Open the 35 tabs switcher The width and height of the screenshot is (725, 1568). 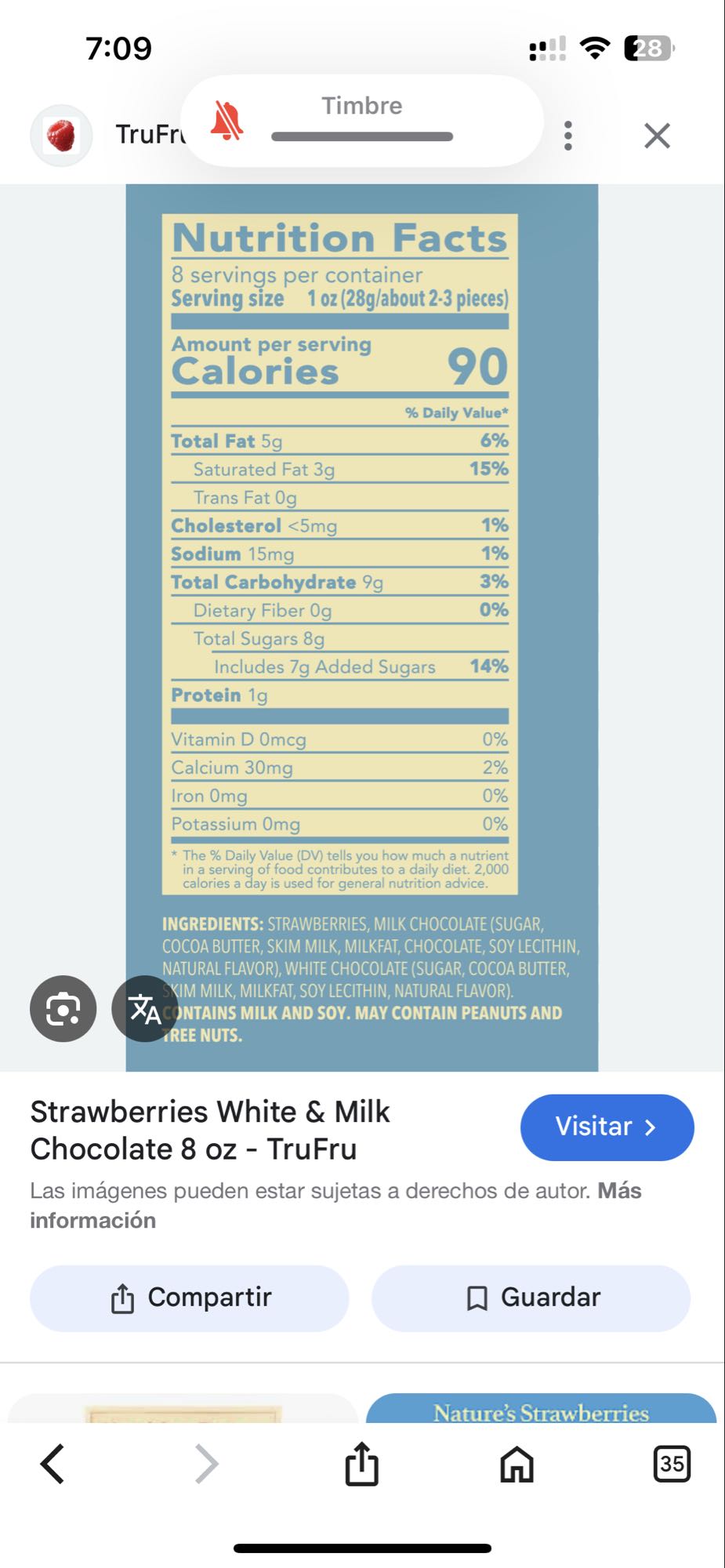pos(672,1464)
